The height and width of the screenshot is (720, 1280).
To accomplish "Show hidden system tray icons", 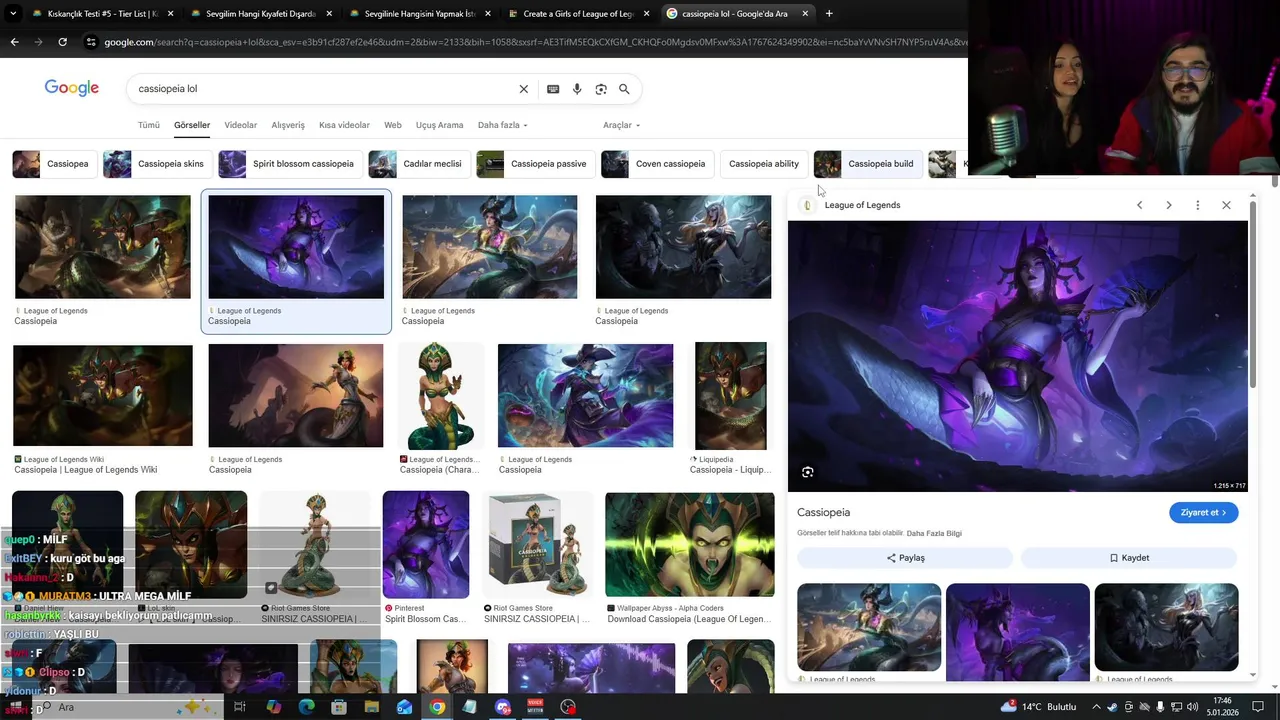I will pyautogui.click(x=1096, y=707).
